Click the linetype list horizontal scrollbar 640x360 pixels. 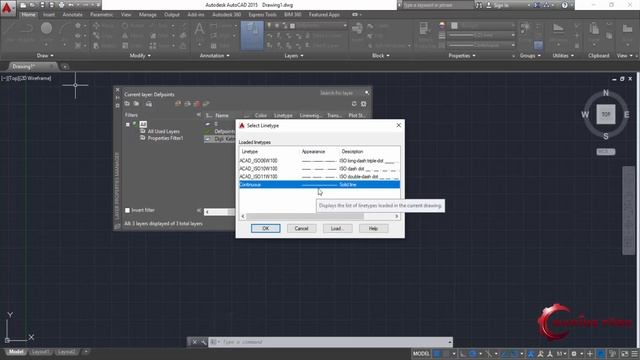pos(320,216)
